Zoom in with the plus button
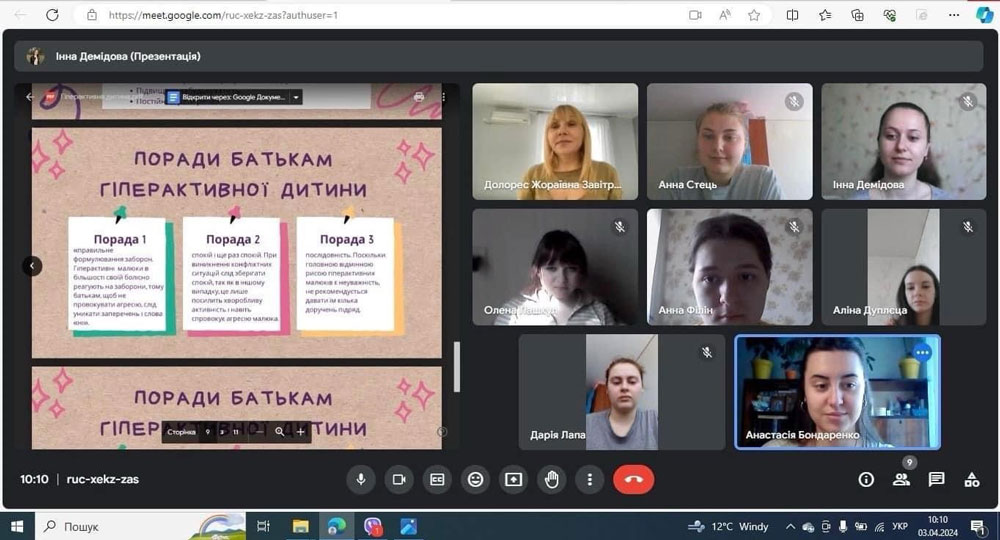This screenshot has width=1000, height=540. (300, 432)
